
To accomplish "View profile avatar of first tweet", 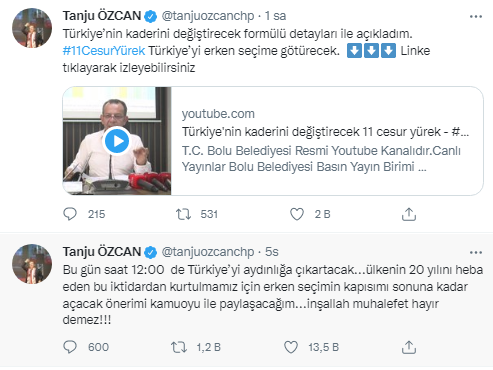I will point(32,28).
